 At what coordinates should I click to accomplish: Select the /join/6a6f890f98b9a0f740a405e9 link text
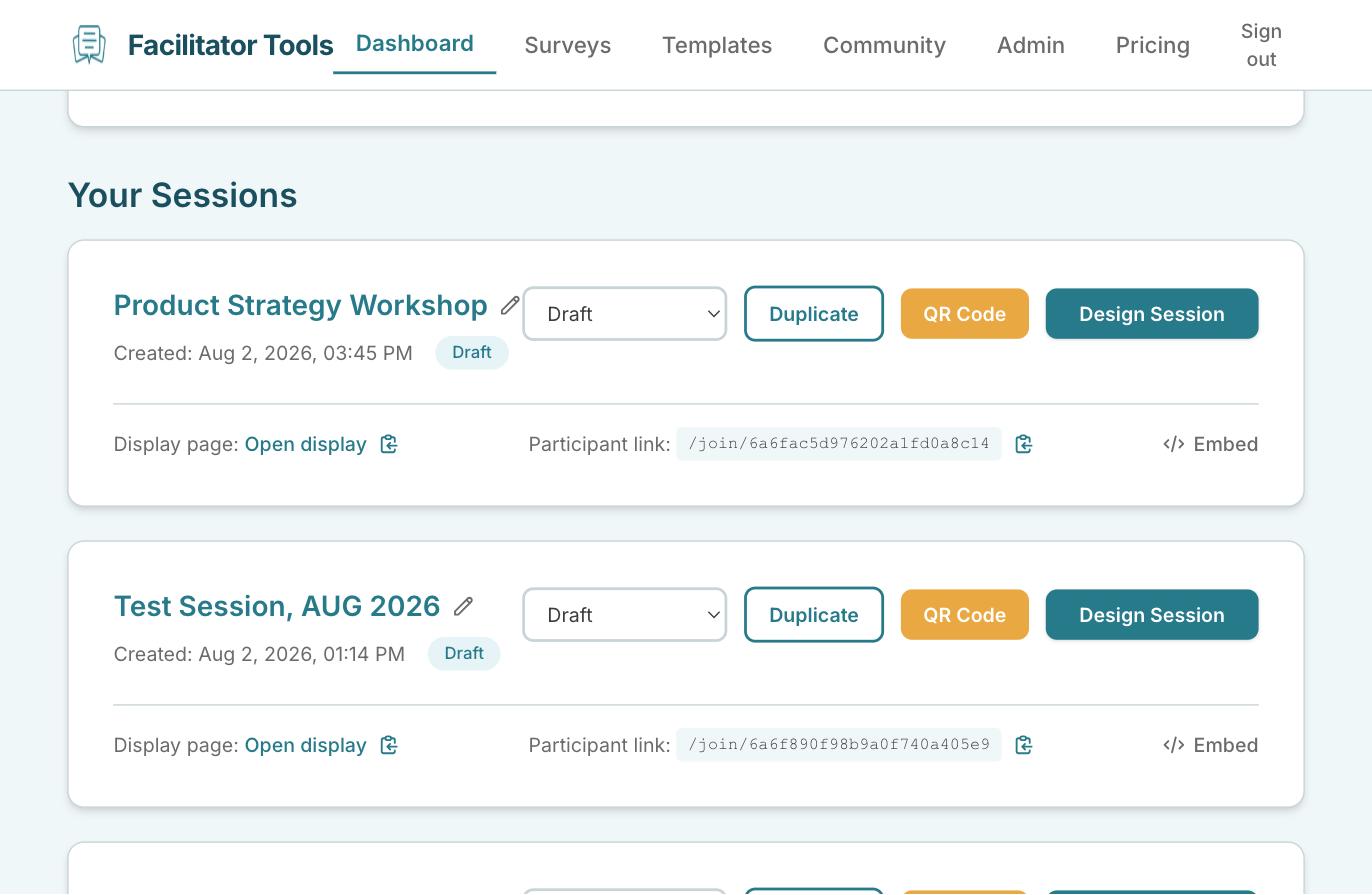pyautogui.click(x=839, y=745)
